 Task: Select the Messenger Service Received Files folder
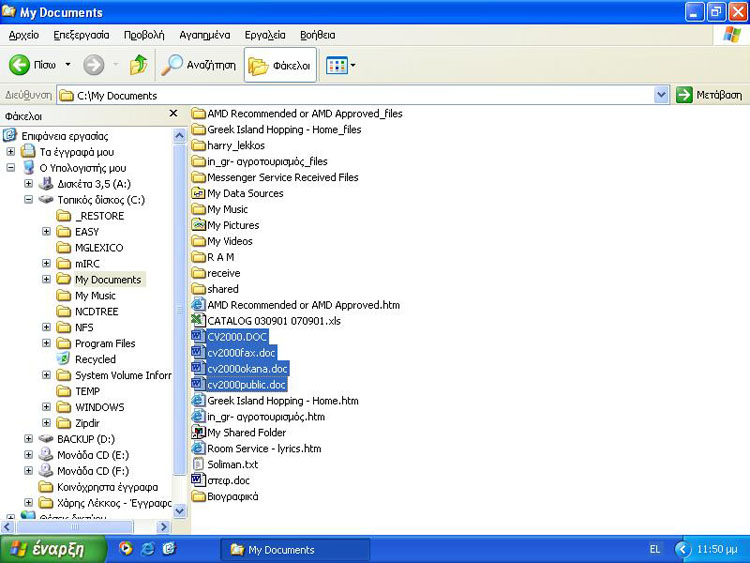[x=275, y=177]
